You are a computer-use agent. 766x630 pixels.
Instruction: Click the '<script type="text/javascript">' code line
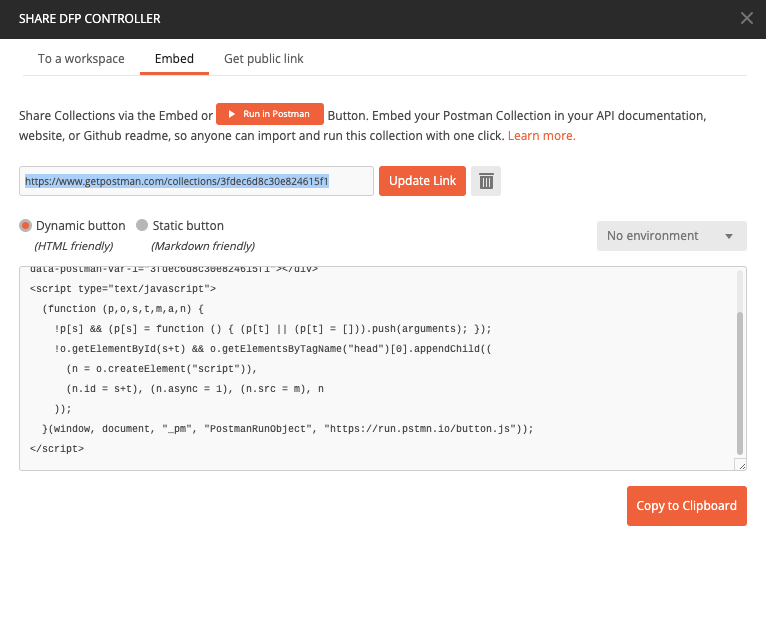click(x=123, y=289)
